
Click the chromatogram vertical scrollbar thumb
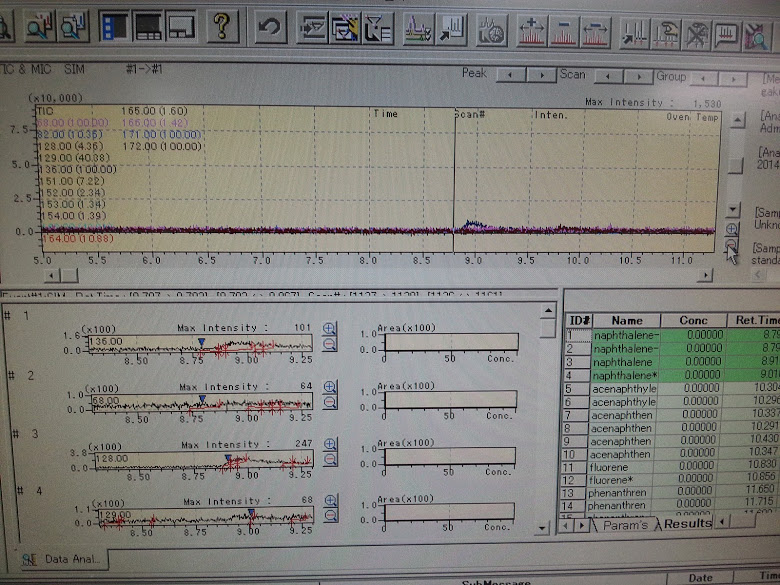(x=735, y=165)
